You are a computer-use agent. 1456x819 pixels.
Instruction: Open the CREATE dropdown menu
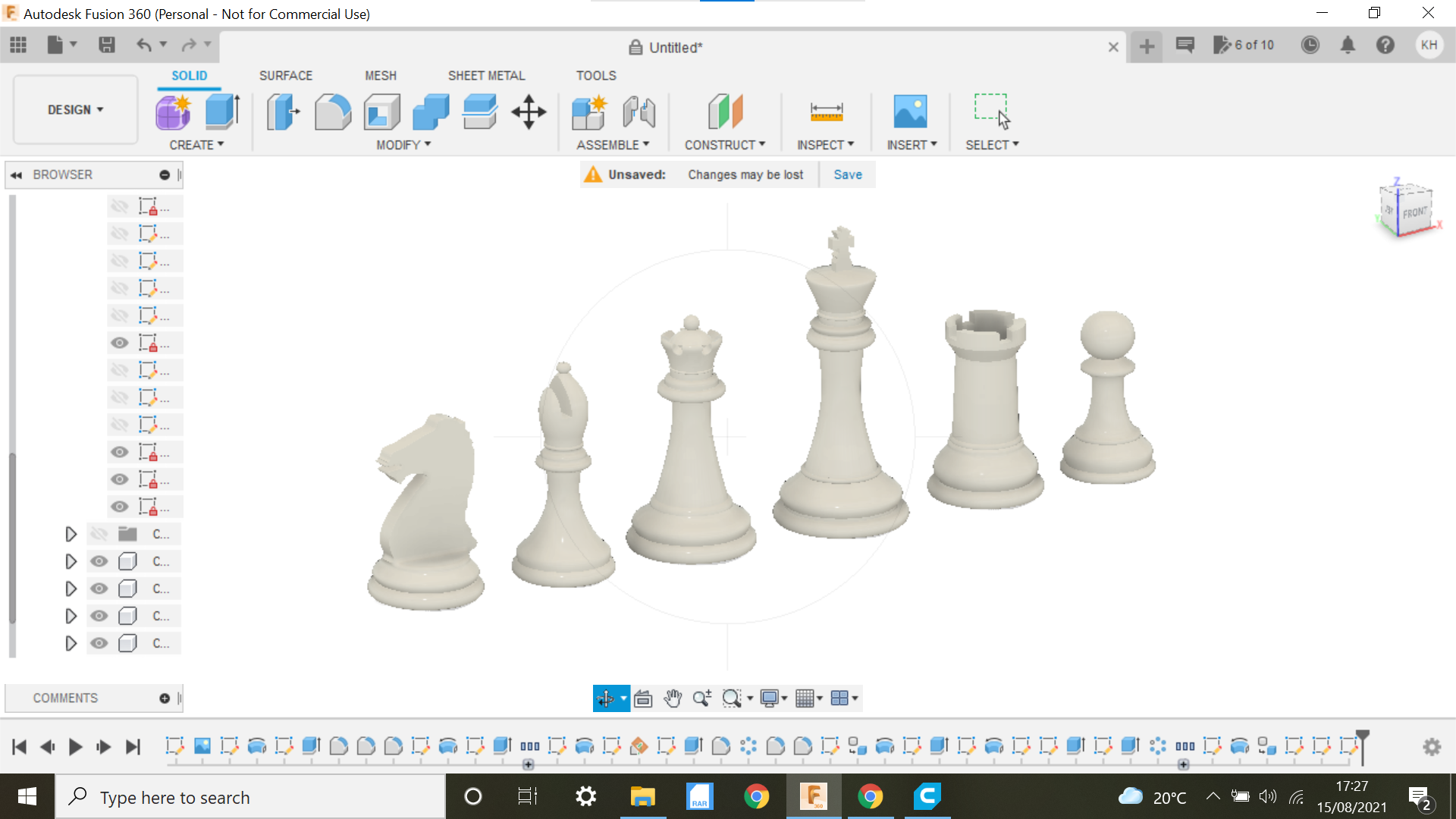196,144
